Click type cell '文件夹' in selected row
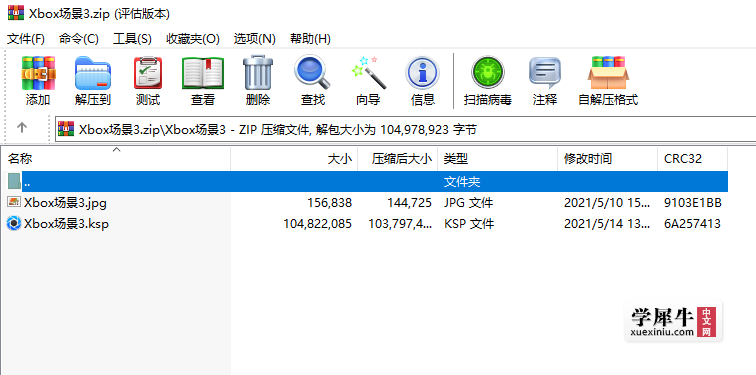Screen dimensions: 756x375 point(462,182)
